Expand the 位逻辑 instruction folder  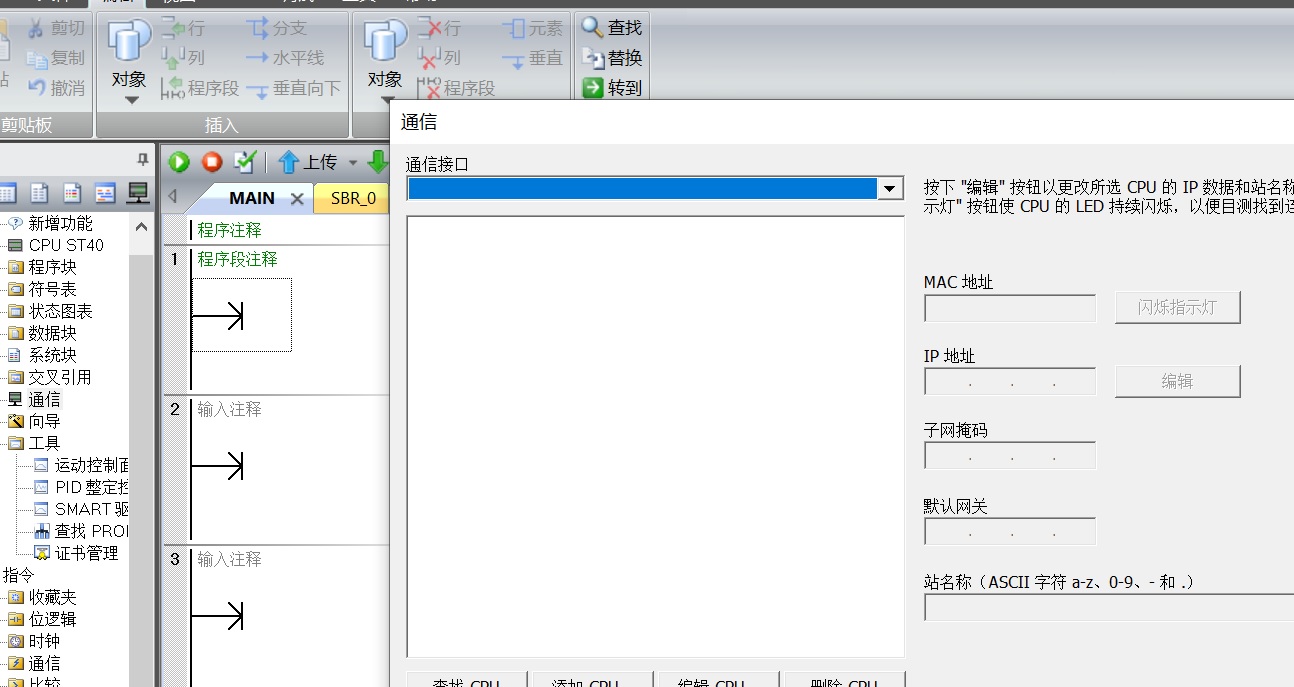click(x=52, y=619)
